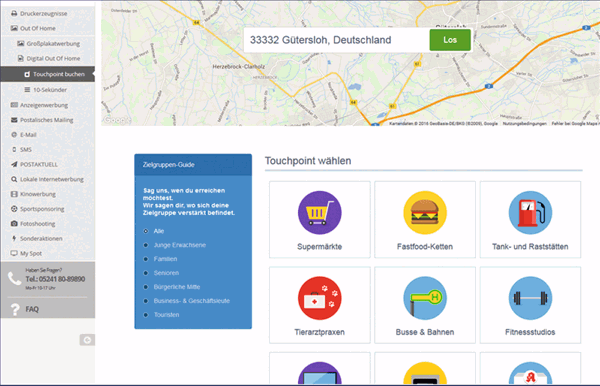Image resolution: width=600 pixels, height=386 pixels.
Task: Select the Tierarztpraxen first-aid icon
Action: click(x=320, y=298)
